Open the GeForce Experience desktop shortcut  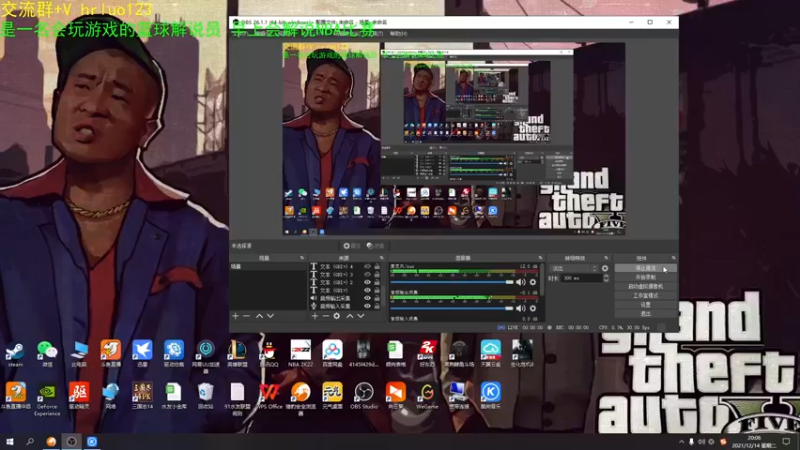pyautogui.click(x=47, y=399)
